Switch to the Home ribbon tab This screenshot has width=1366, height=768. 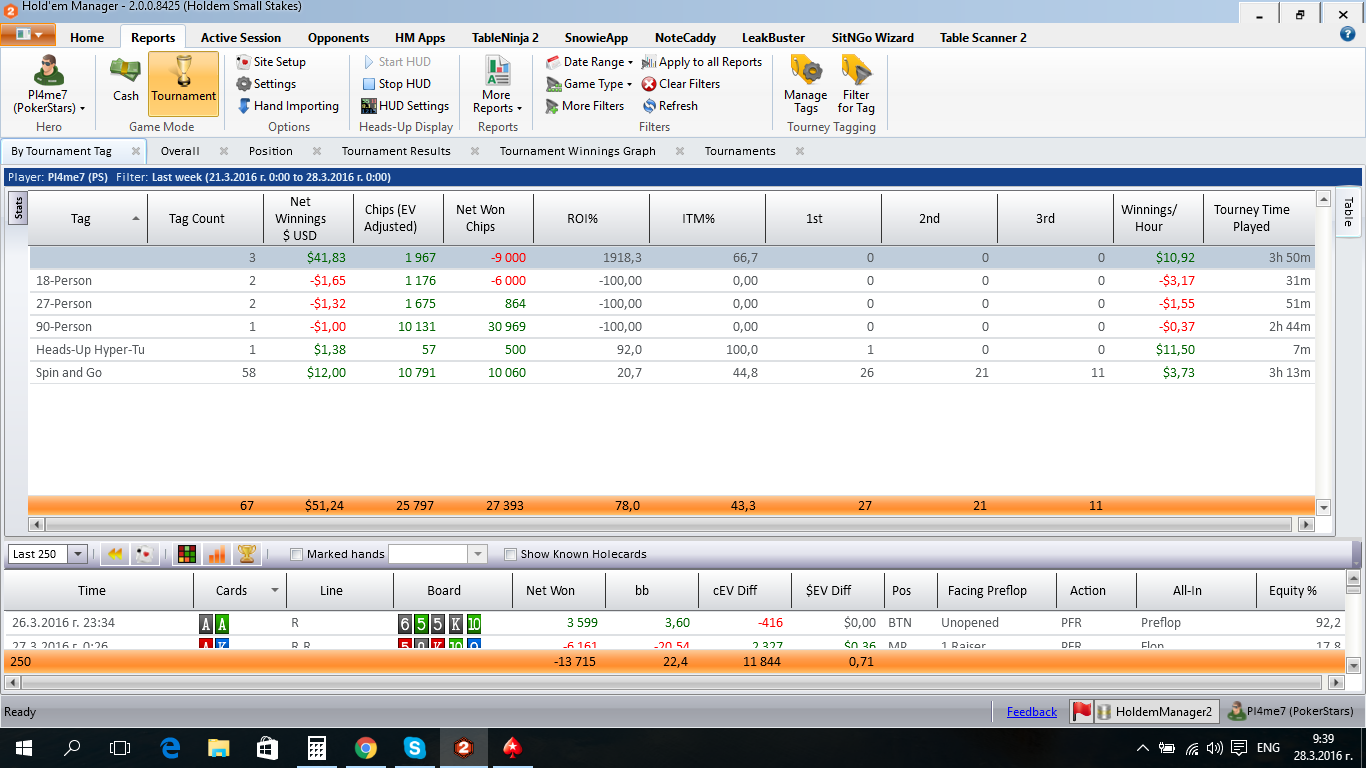click(x=87, y=38)
